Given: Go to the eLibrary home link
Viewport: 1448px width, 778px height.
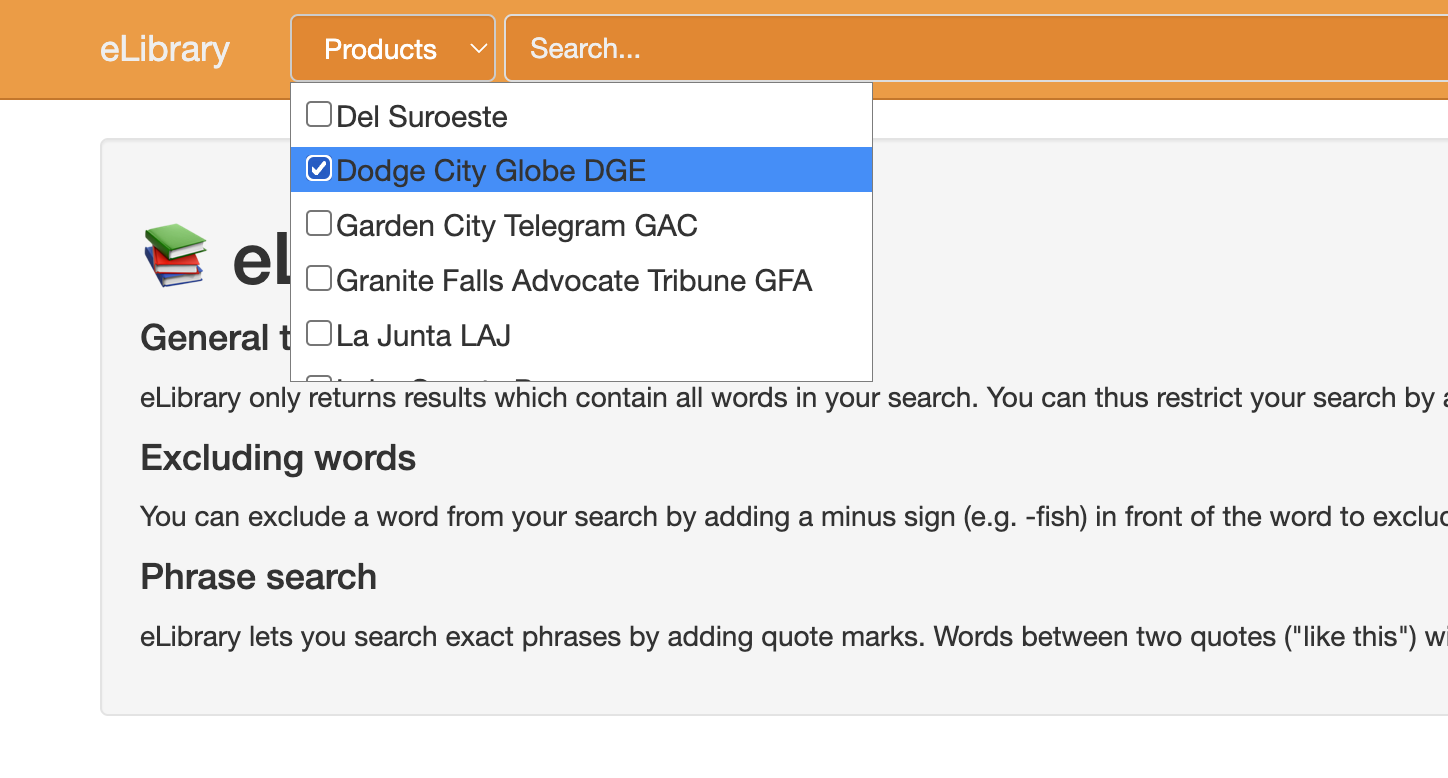Looking at the screenshot, I should 165,49.
